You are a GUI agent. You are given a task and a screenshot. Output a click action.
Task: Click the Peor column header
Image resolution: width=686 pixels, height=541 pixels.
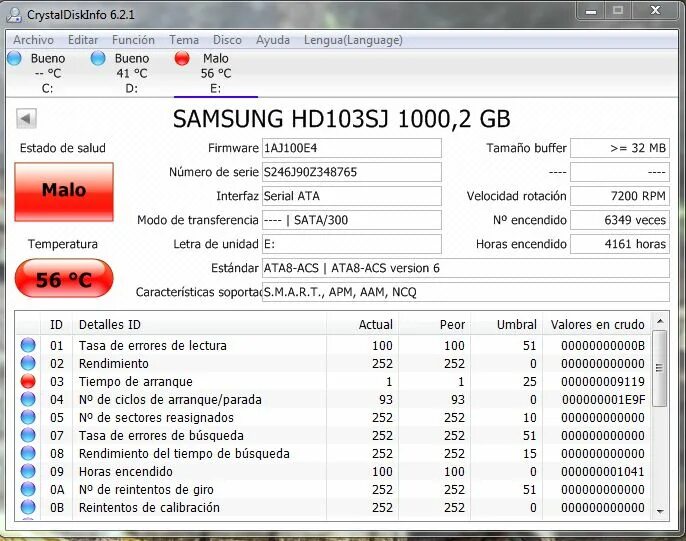pos(434,325)
